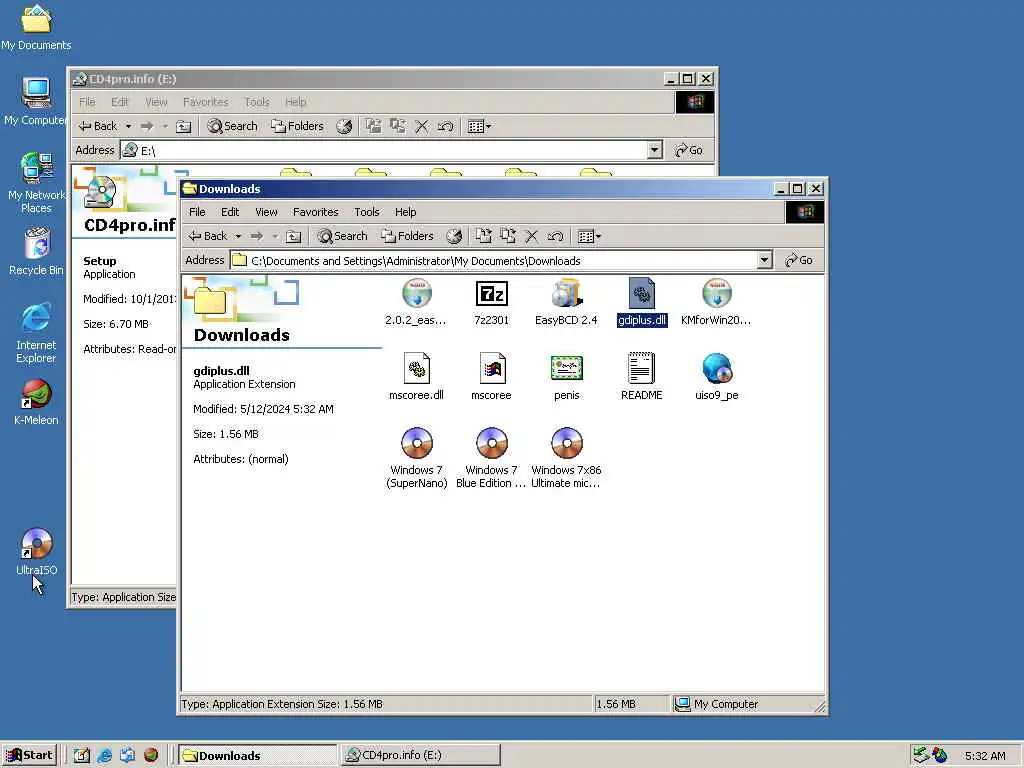Select Windows 7 (SuperNano) disc image
The image size is (1024, 768).
click(417, 458)
